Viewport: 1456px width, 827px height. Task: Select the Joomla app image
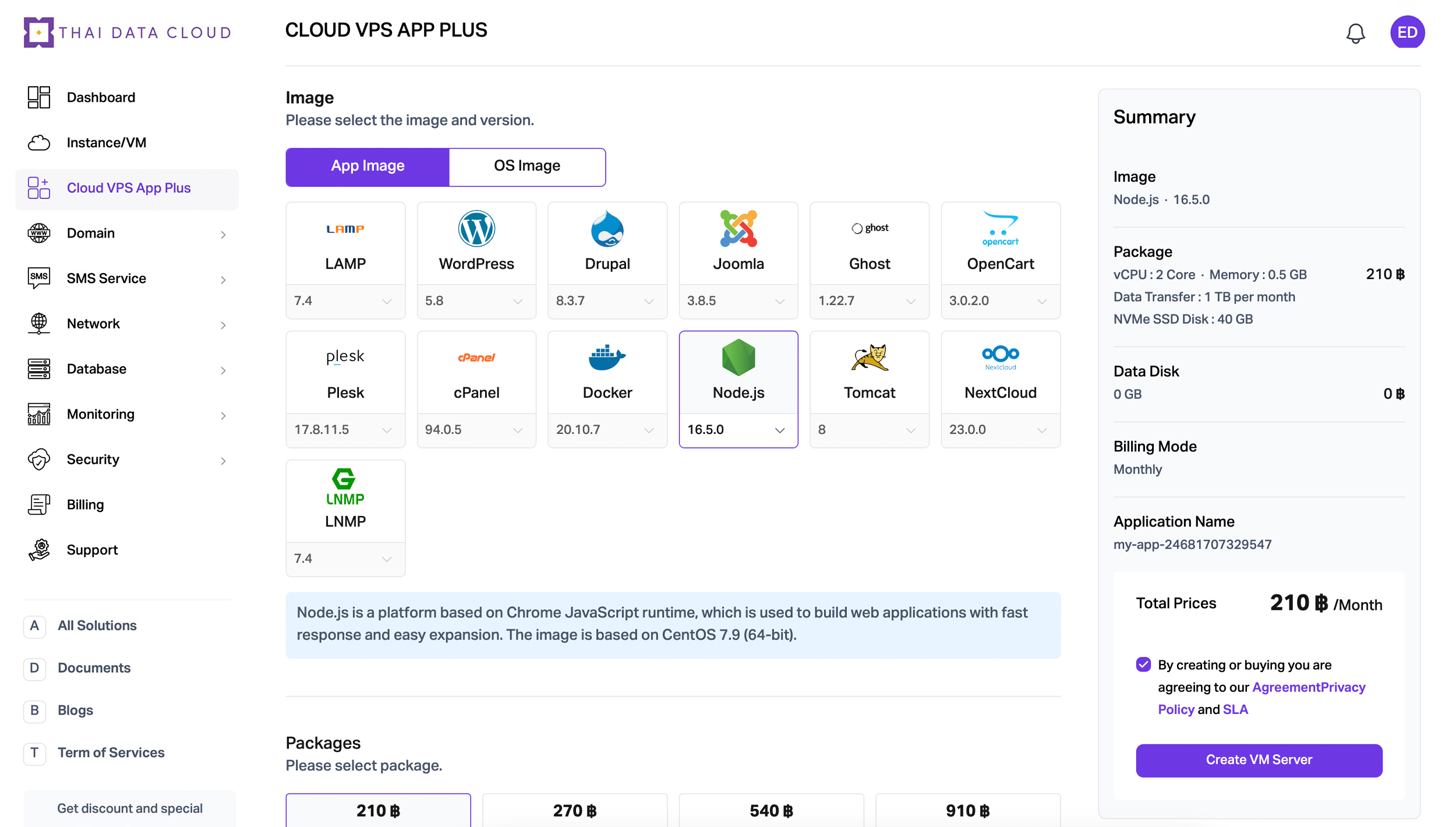738,243
